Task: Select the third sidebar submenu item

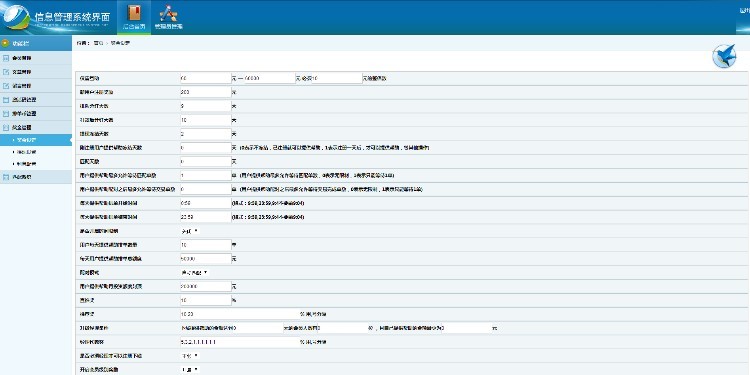Action: tap(36, 164)
